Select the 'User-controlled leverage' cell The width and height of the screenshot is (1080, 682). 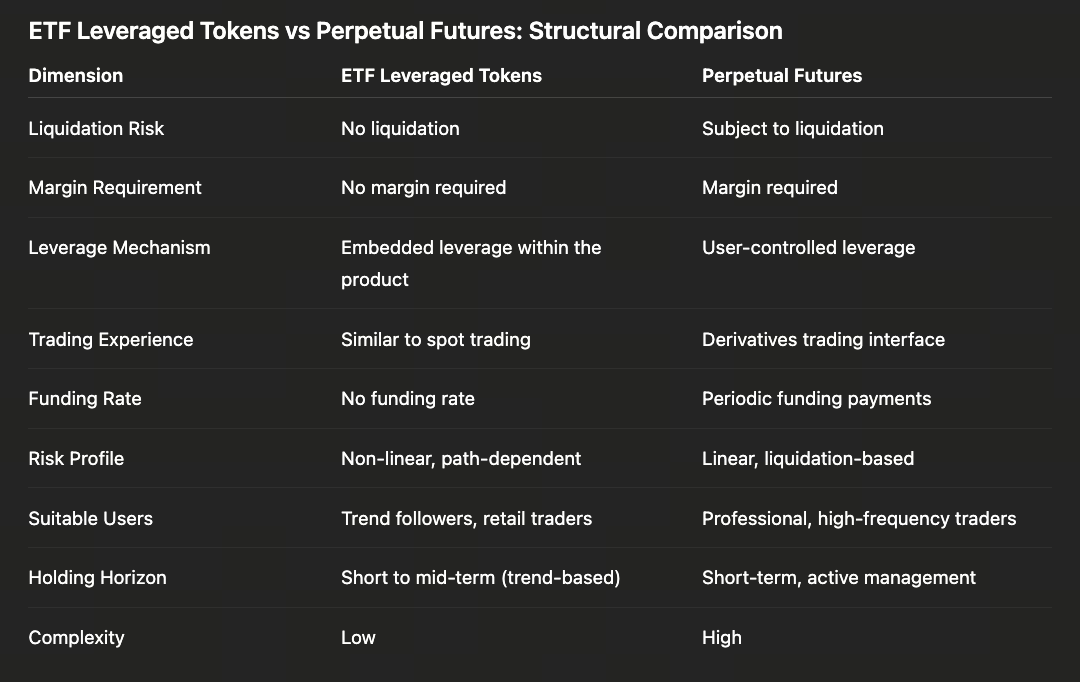pos(808,248)
